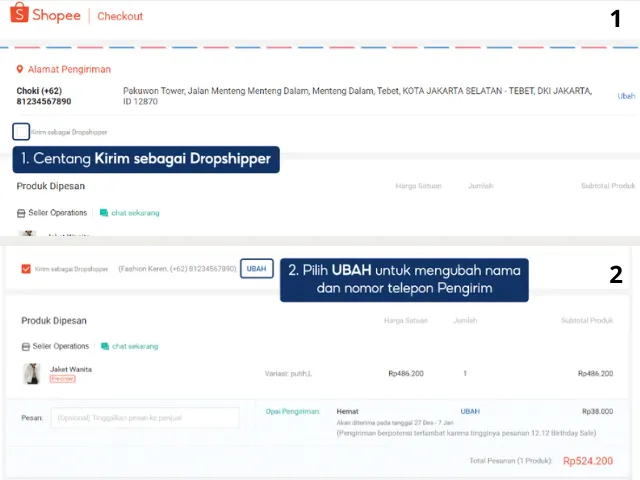The width and height of the screenshot is (640, 480).
Task: Click the Pesan message input field
Action: point(145,418)
